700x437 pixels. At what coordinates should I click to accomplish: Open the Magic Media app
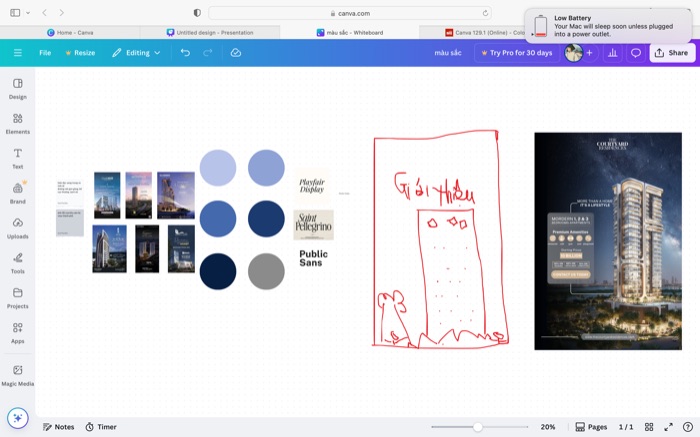click(x=17, y=375)
